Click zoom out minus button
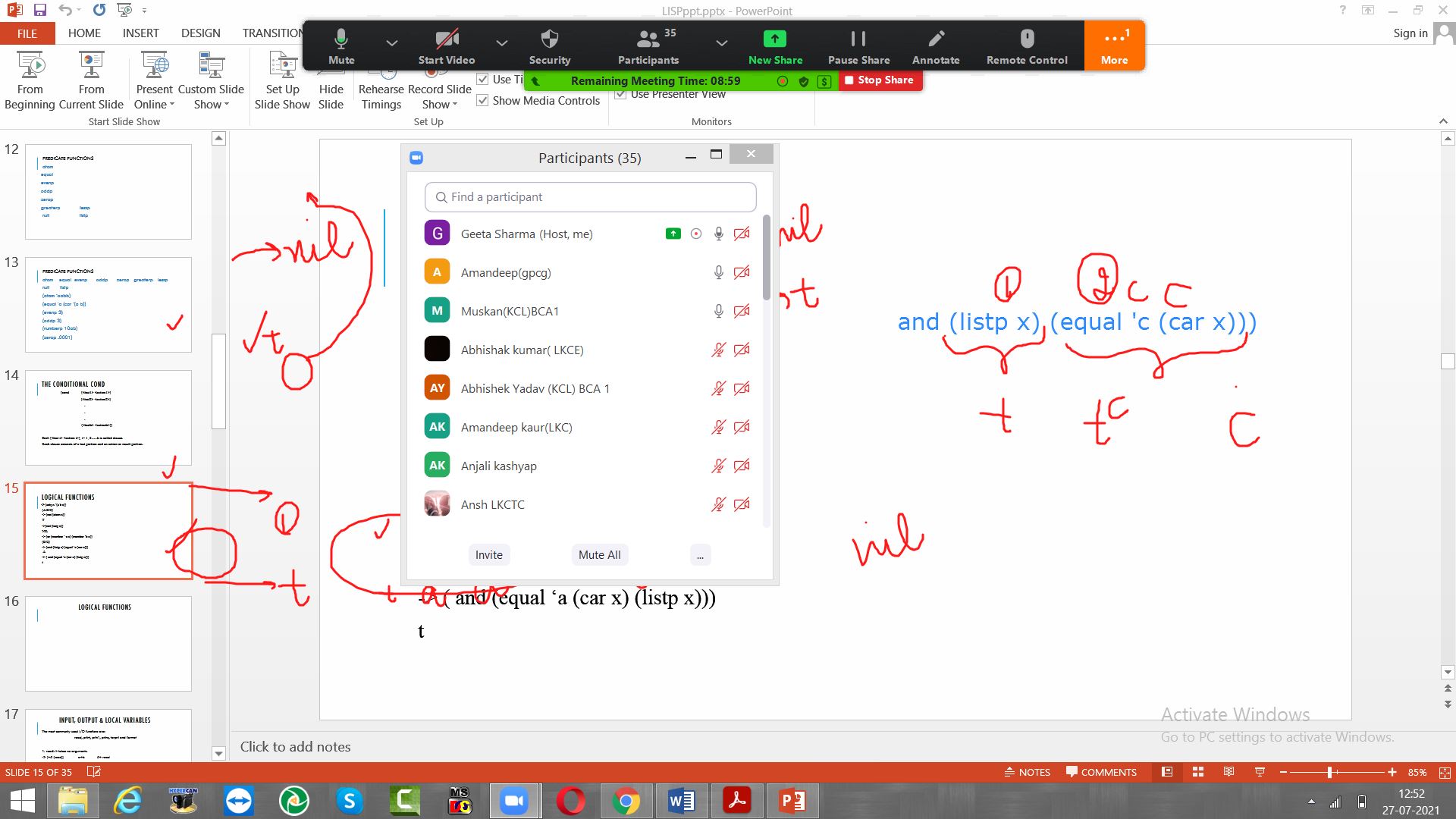Image resolution: width=1456 pixels, height=819 pixels. point(1283,772)
